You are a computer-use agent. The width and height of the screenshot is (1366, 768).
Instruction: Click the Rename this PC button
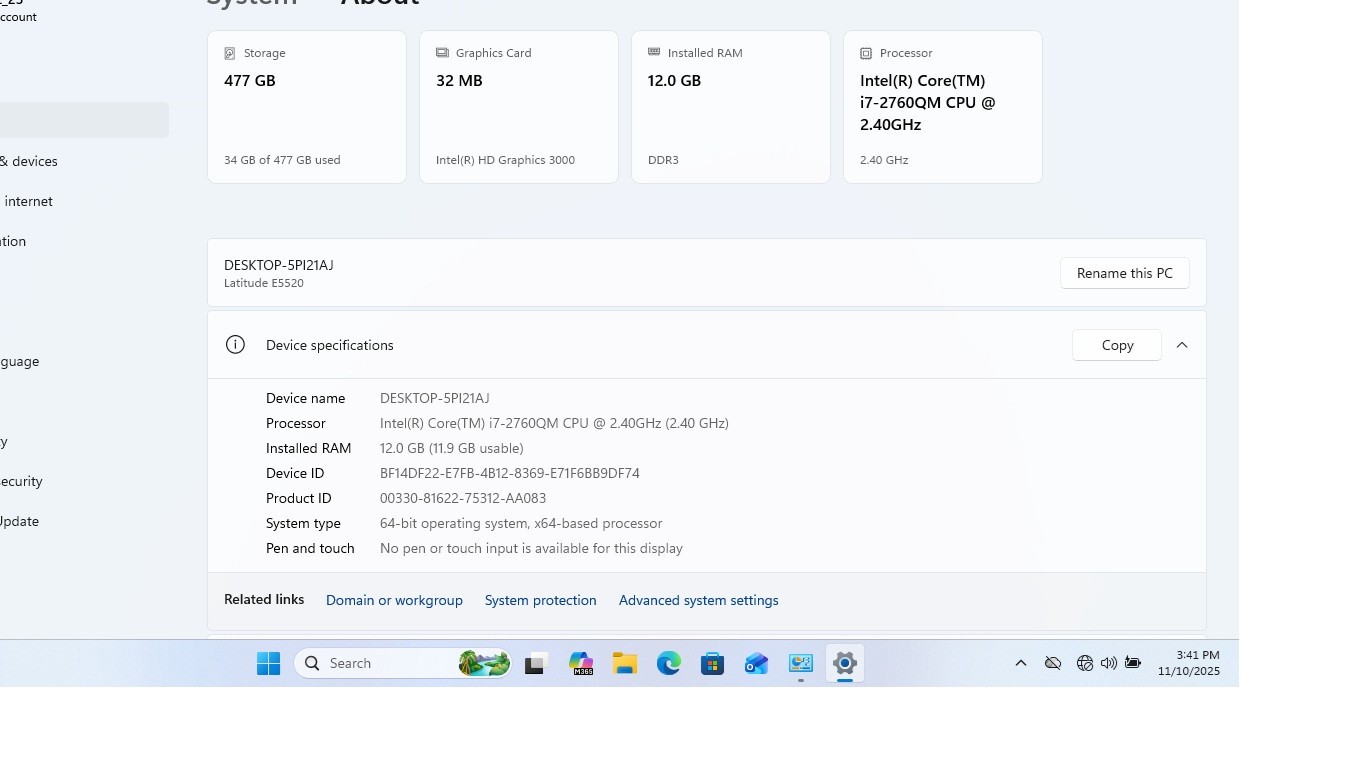coord(1124,273)
